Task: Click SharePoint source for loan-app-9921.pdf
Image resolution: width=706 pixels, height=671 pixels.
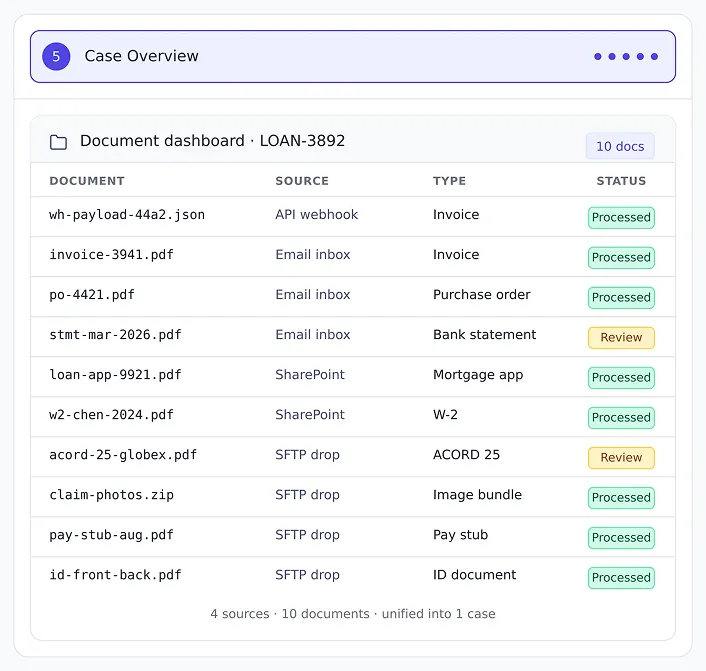Action: pyautogui.click(x=310, y=375)
